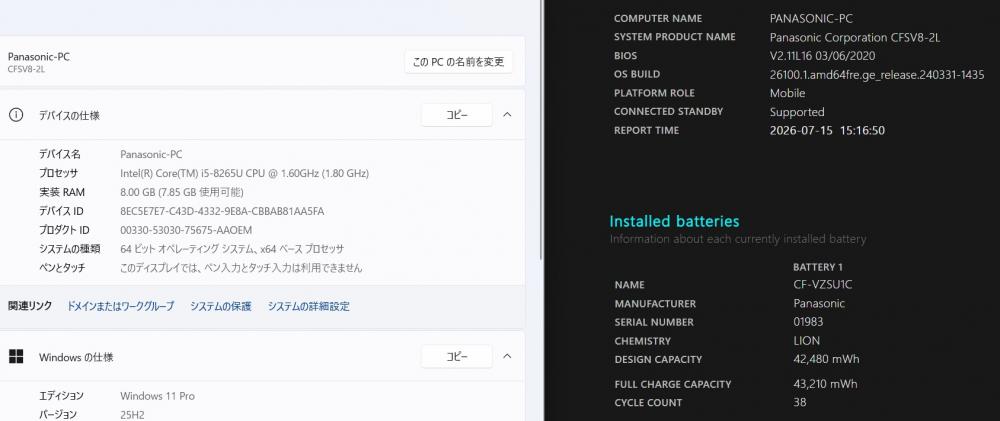Select the CFSV8-2L model text under PC name

(26, 69)
